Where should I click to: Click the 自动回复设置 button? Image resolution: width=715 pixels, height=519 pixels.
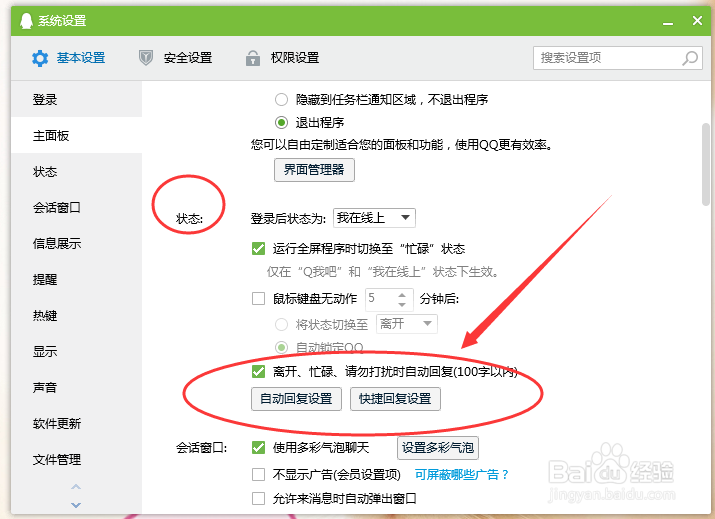click(296, 399)
